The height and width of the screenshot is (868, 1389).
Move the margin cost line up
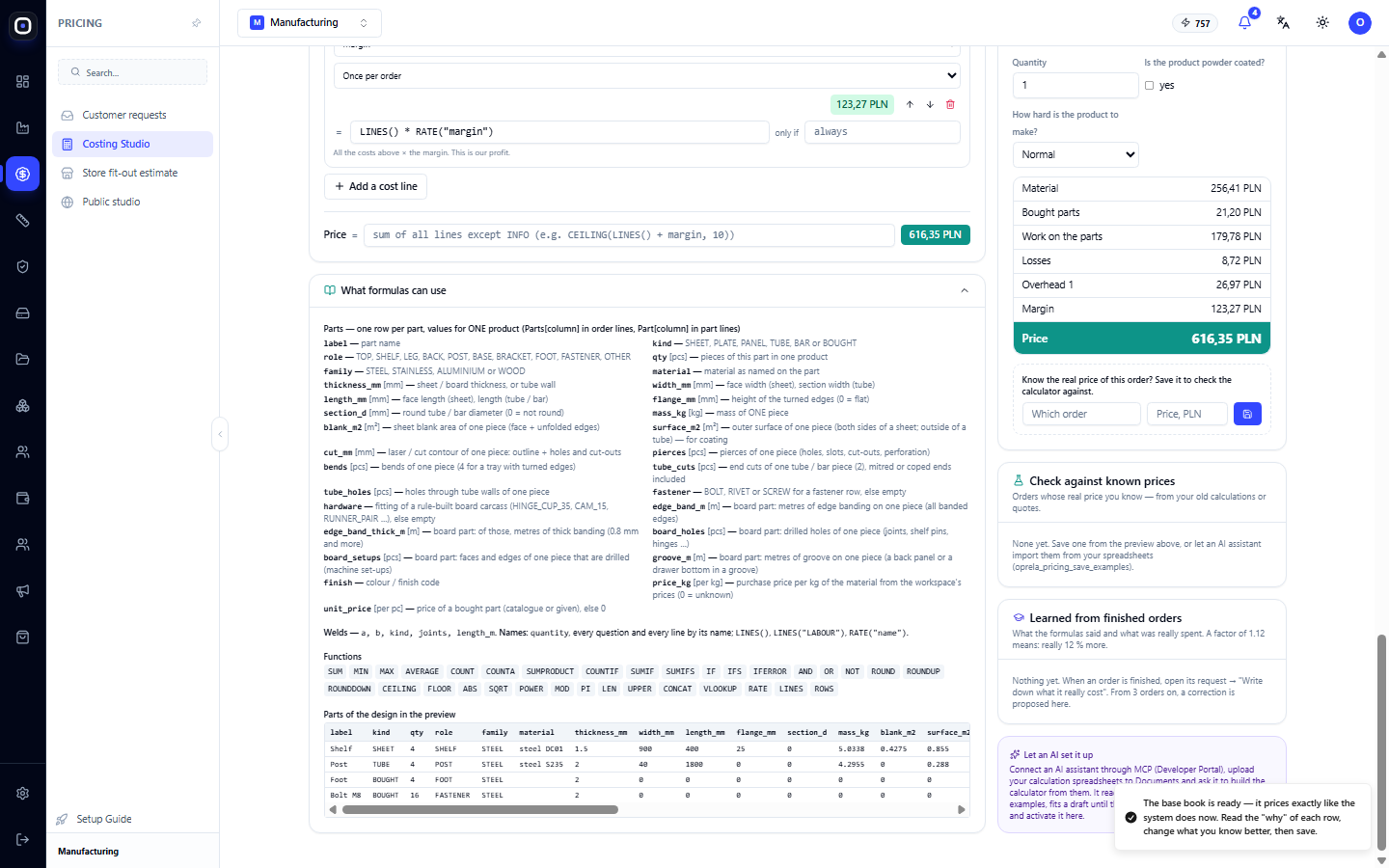click(x=910, y=104)
